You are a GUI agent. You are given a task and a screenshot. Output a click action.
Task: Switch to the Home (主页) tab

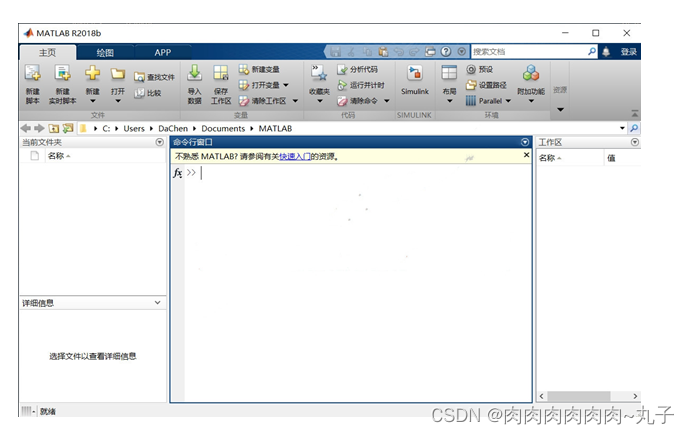47,53
